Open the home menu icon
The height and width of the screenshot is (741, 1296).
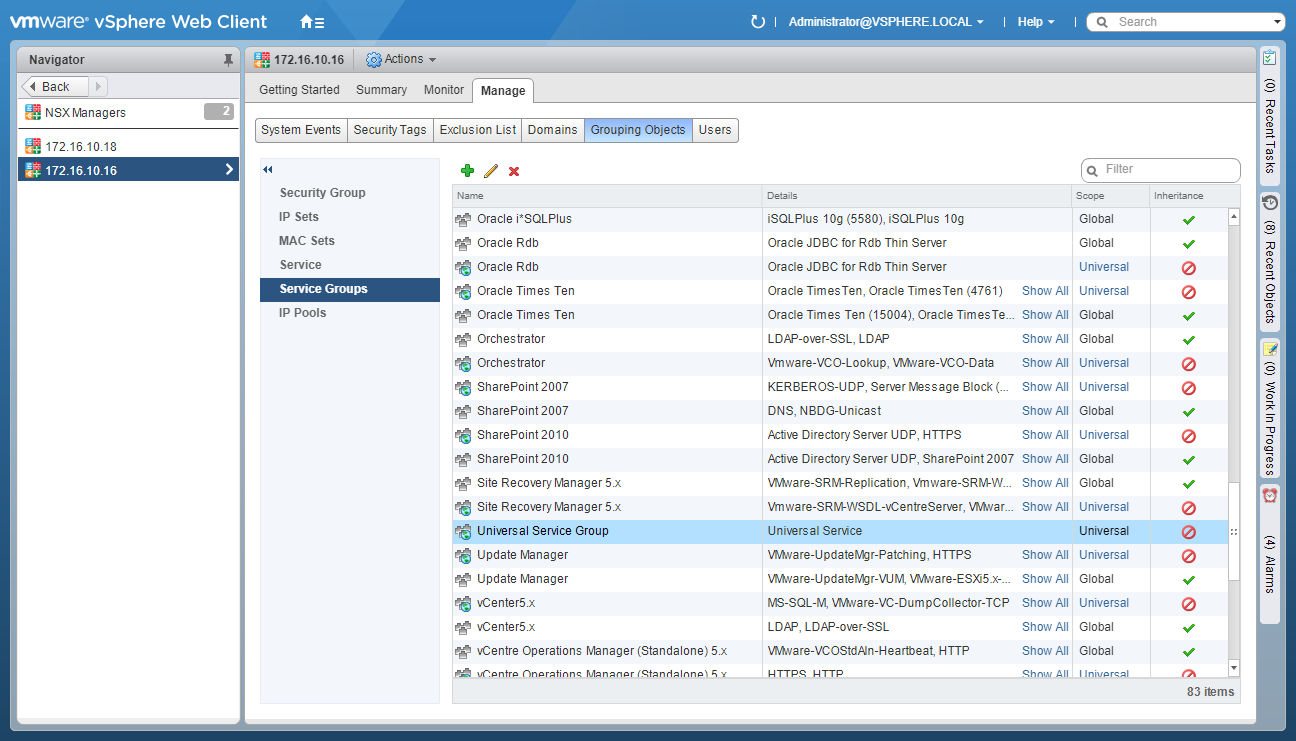pos(312,22)
